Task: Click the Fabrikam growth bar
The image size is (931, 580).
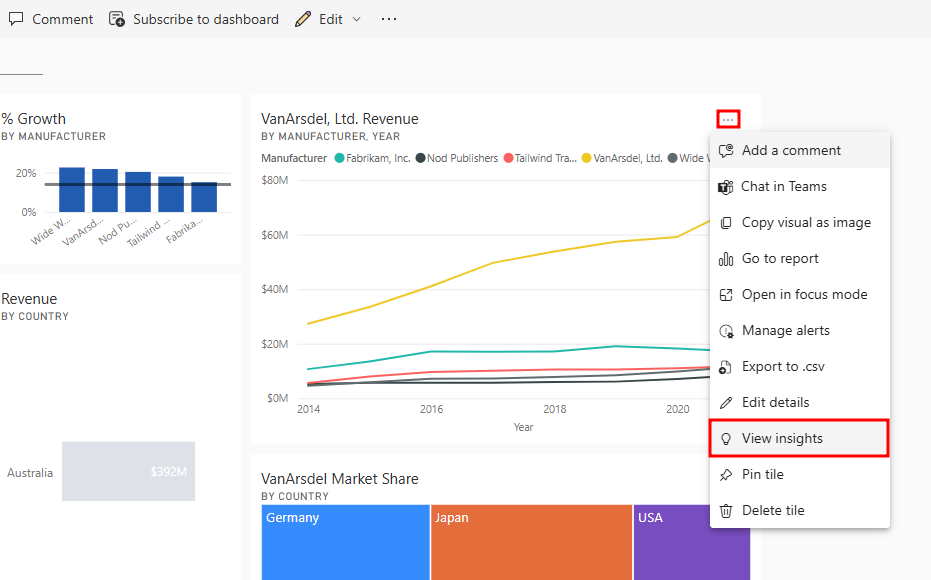Action: 204,197
